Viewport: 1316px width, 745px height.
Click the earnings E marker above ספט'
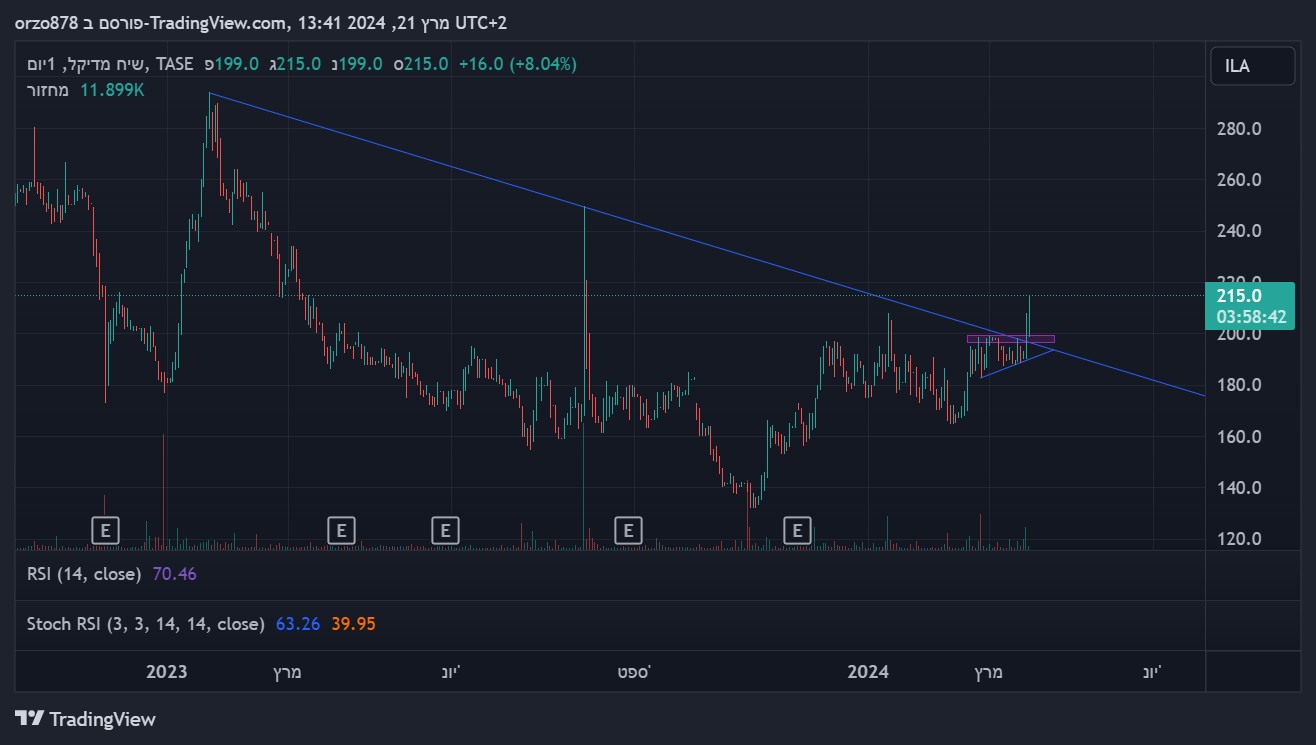click(x=628, y=530)
